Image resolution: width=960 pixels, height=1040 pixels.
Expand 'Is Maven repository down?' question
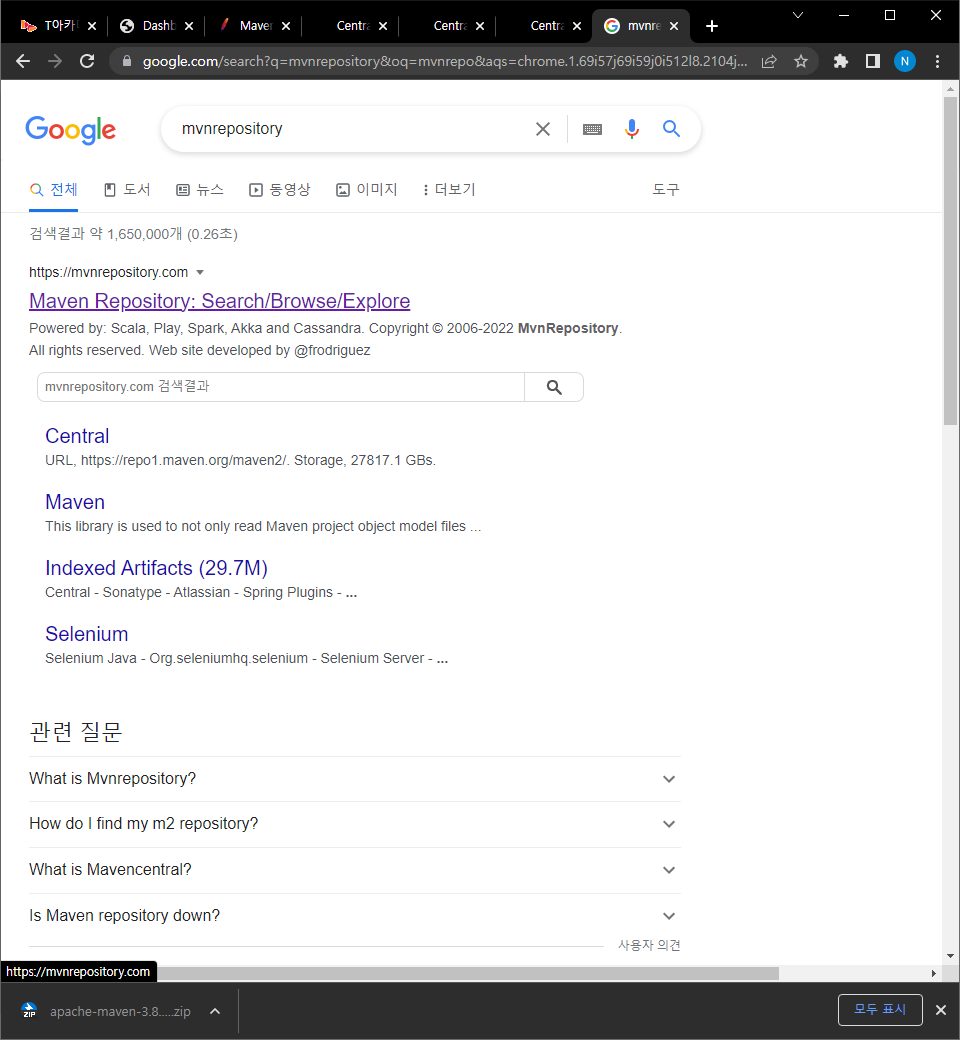(355, 915)
